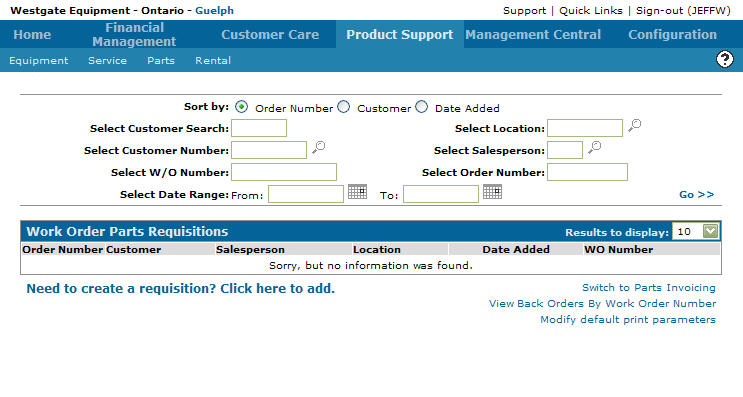Open the Configuration tab
The image size is (743, 397).
click(x=672, y=35)
